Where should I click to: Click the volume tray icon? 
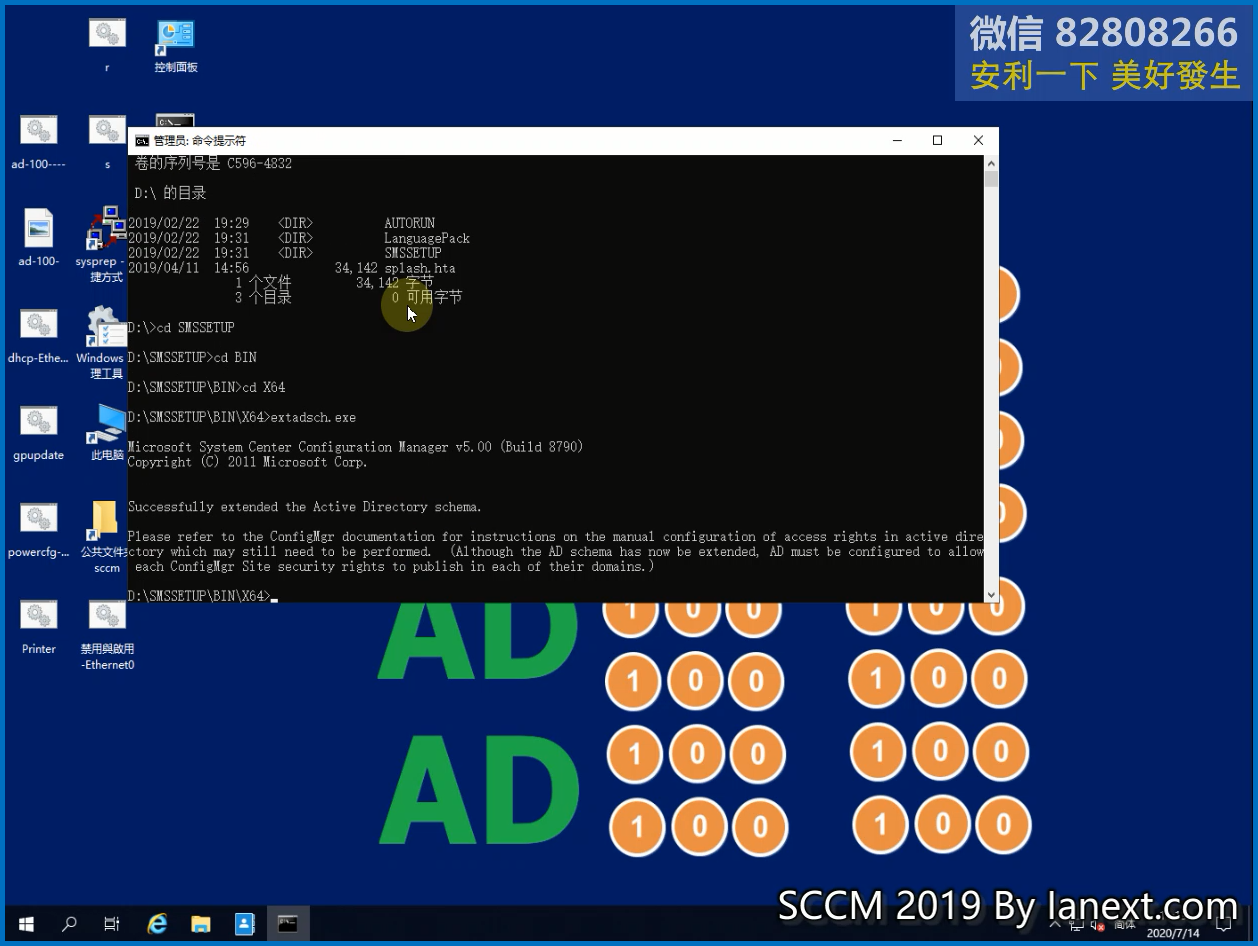click(1100, 925)
